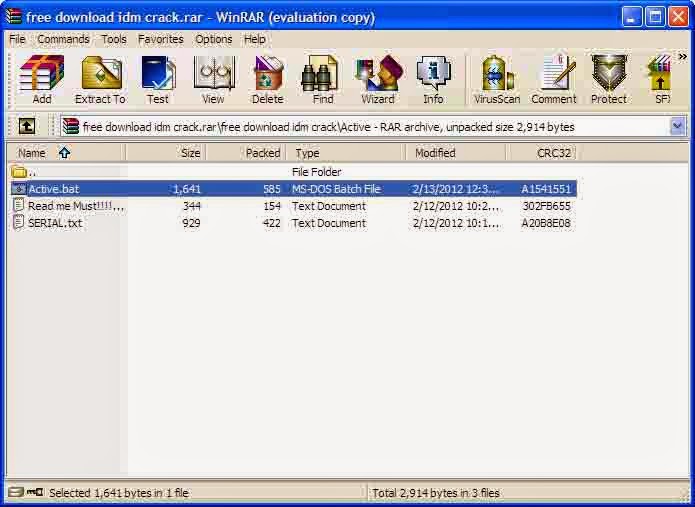Click the key icon in status bar

click(35, 492)
